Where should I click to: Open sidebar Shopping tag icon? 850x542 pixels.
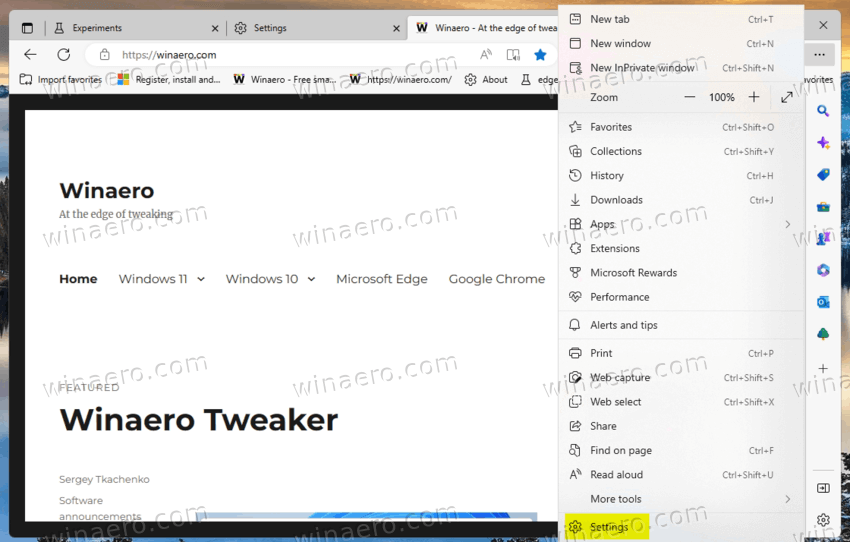coord(823,175)
